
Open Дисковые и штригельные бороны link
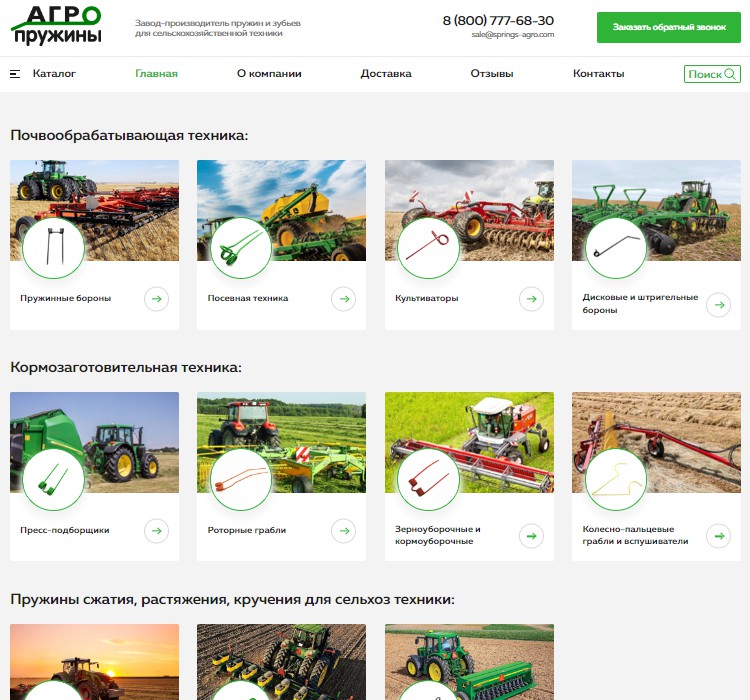(640, 303)
